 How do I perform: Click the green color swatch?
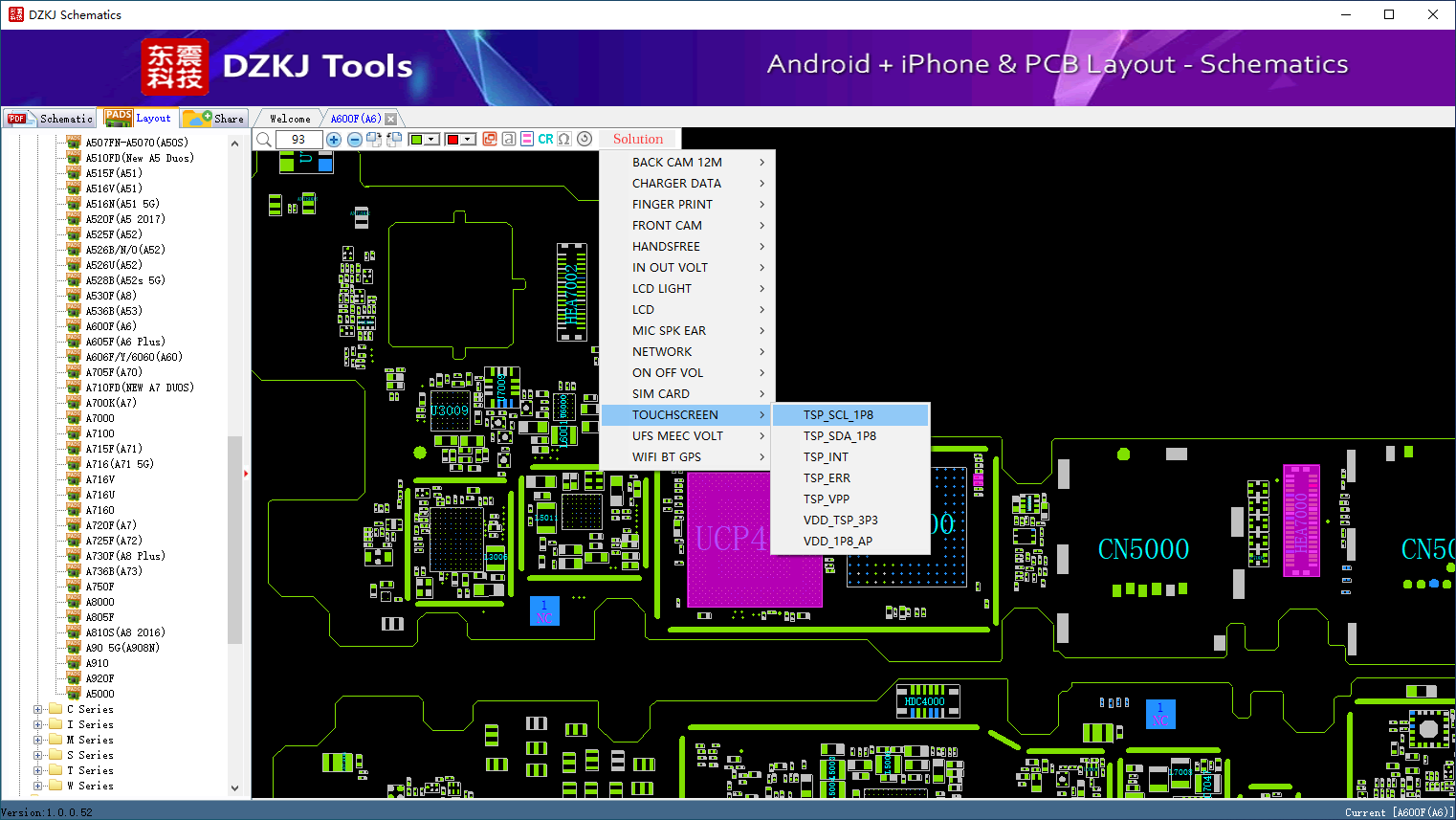point(416,140)
